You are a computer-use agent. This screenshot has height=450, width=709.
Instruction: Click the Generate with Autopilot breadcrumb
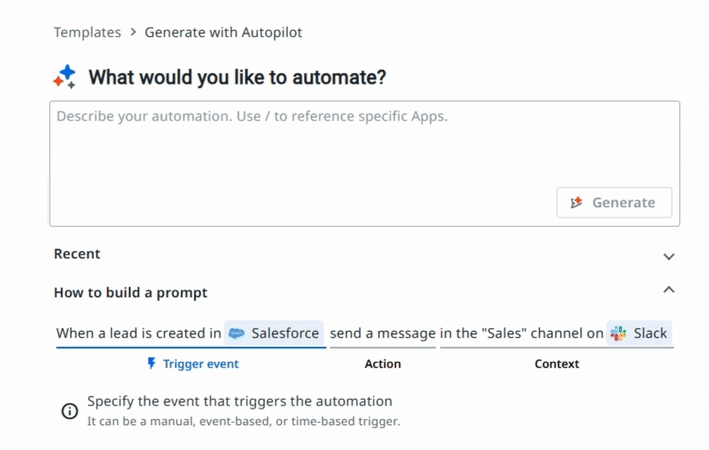pos(223,32)
